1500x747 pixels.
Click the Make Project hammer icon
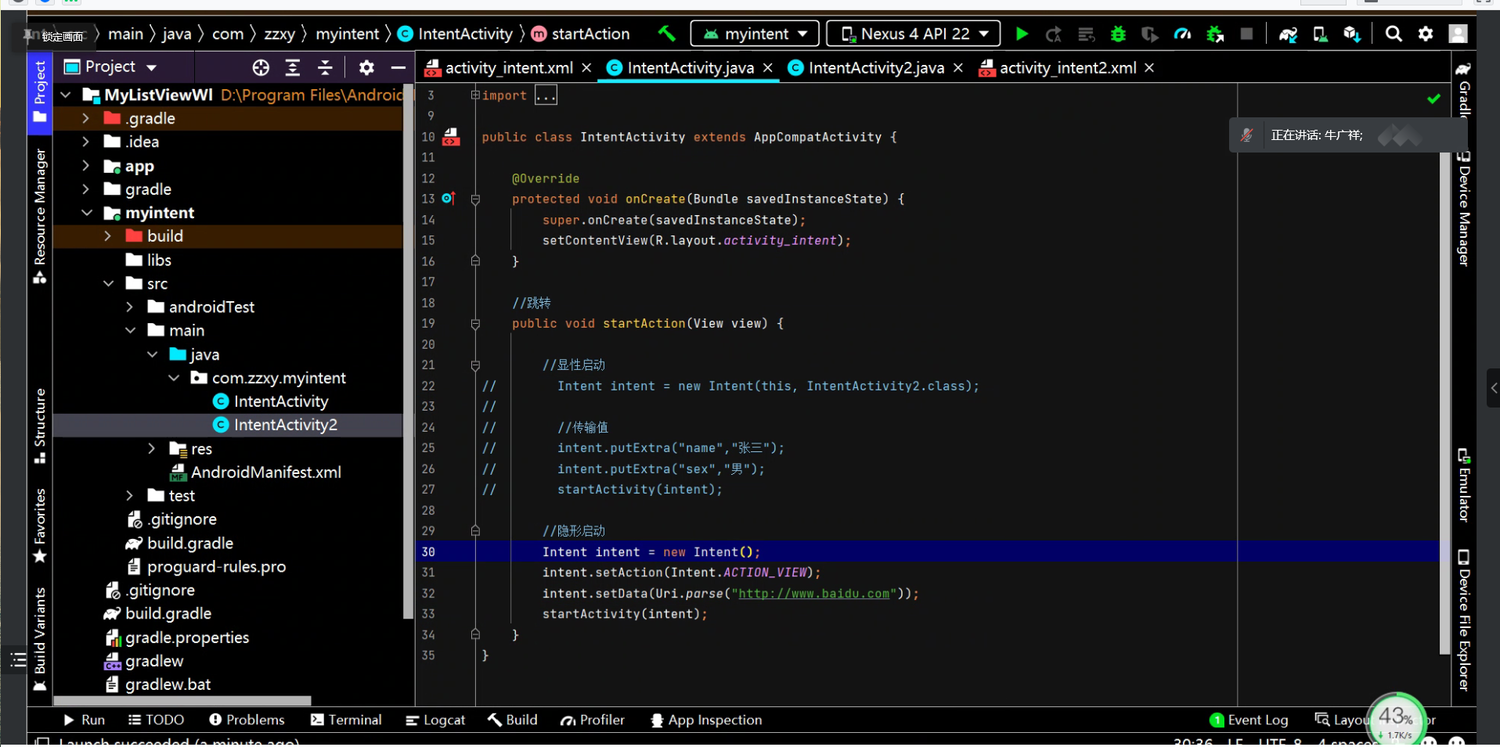pos(667,34)
